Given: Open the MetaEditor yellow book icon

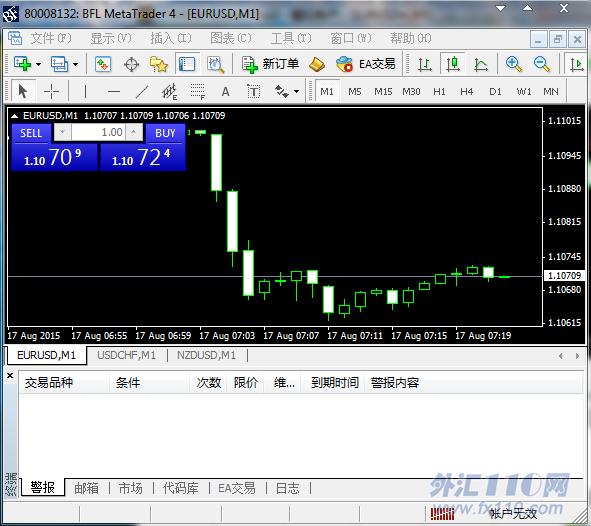Looking at the screenshot, I should [x=317, y=64].
